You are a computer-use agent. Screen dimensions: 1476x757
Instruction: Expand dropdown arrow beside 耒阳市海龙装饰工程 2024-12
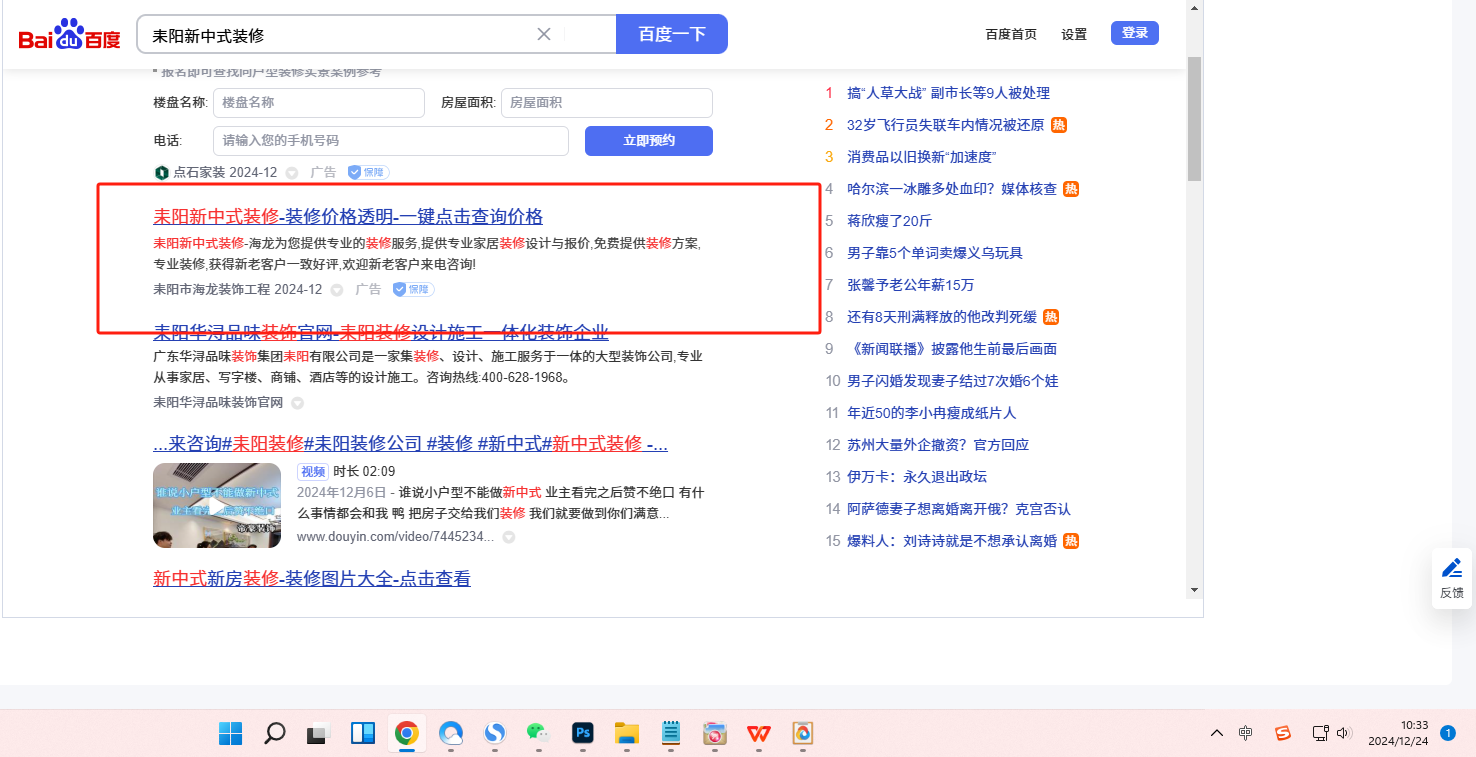(337, 290)
